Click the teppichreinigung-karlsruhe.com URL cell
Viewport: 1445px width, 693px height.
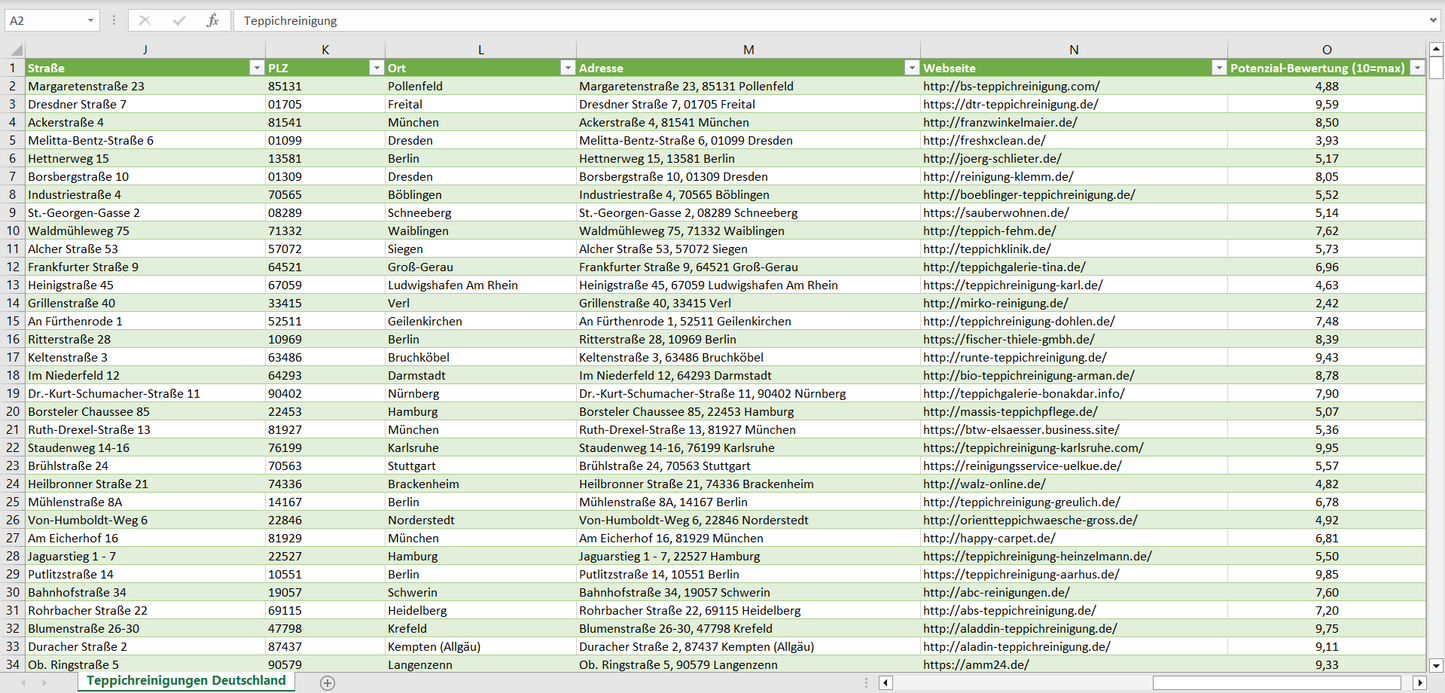(x=1033, y=448)
